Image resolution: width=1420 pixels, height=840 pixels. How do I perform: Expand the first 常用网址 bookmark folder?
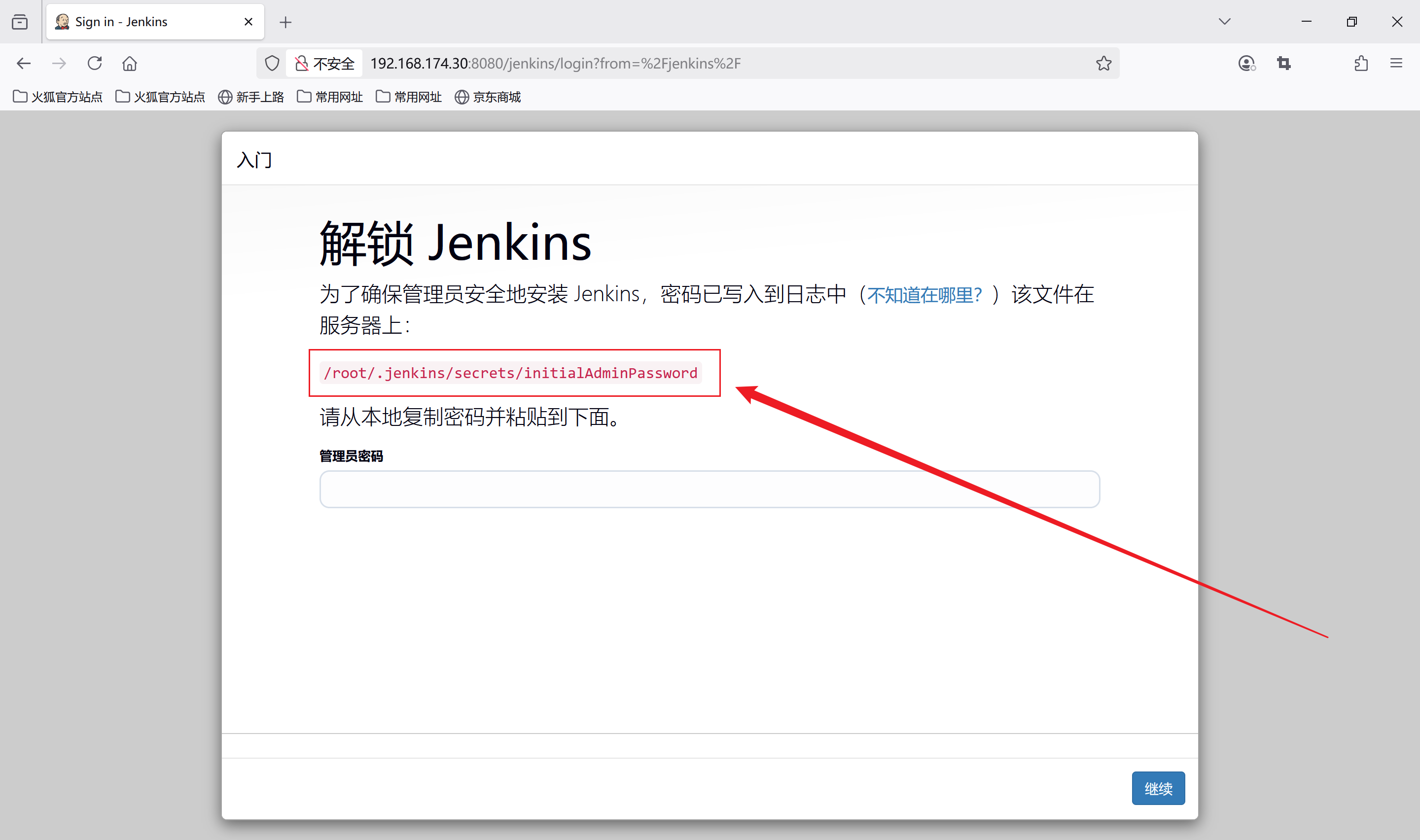point(330,97)
